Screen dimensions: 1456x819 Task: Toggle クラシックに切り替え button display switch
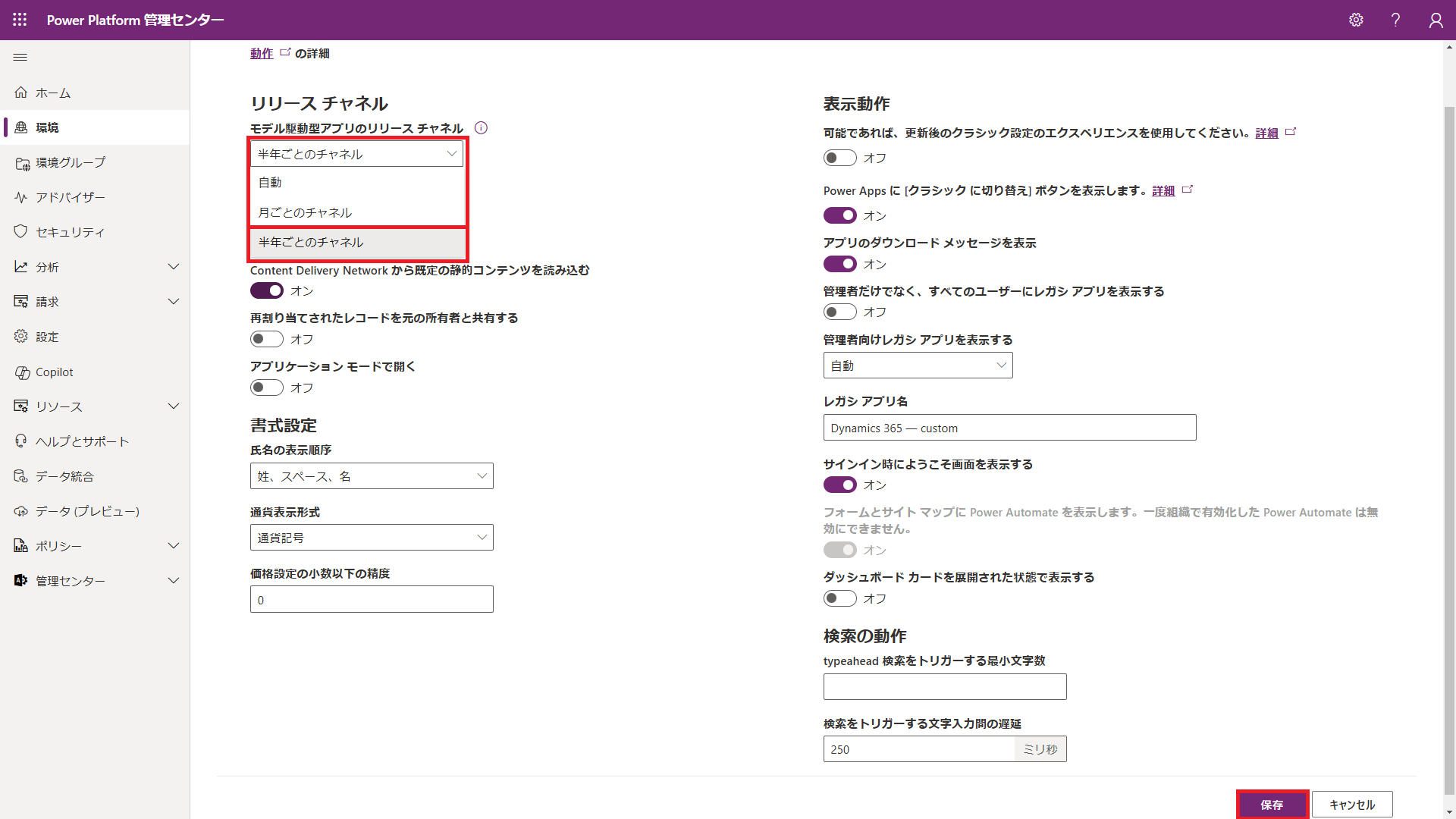(x=840, y=215)
